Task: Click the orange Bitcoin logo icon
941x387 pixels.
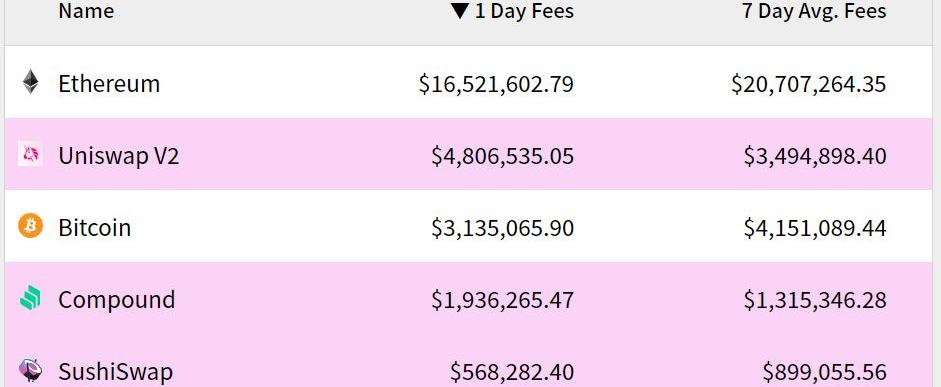Action: (x=30, y=226)
